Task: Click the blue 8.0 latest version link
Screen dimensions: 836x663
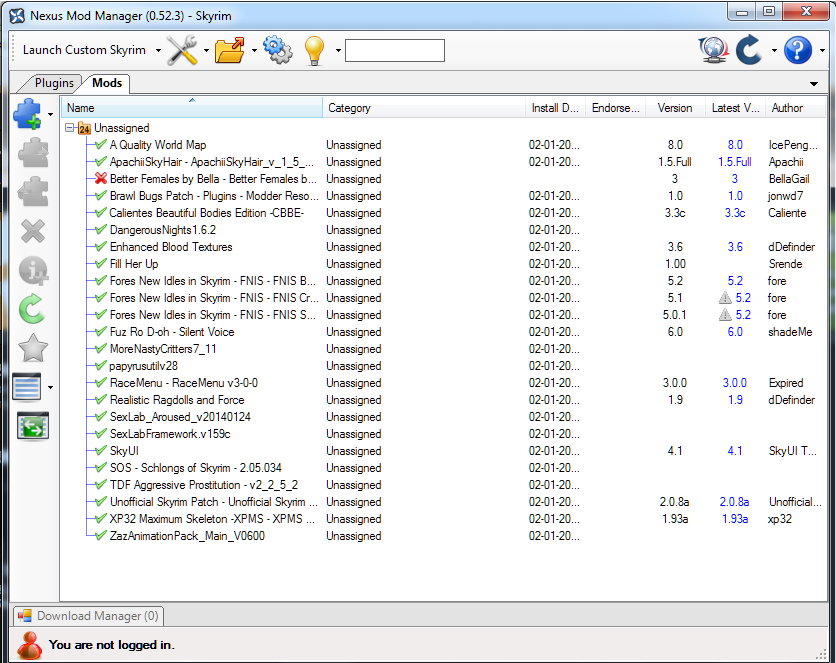Action: pos(735,145)
